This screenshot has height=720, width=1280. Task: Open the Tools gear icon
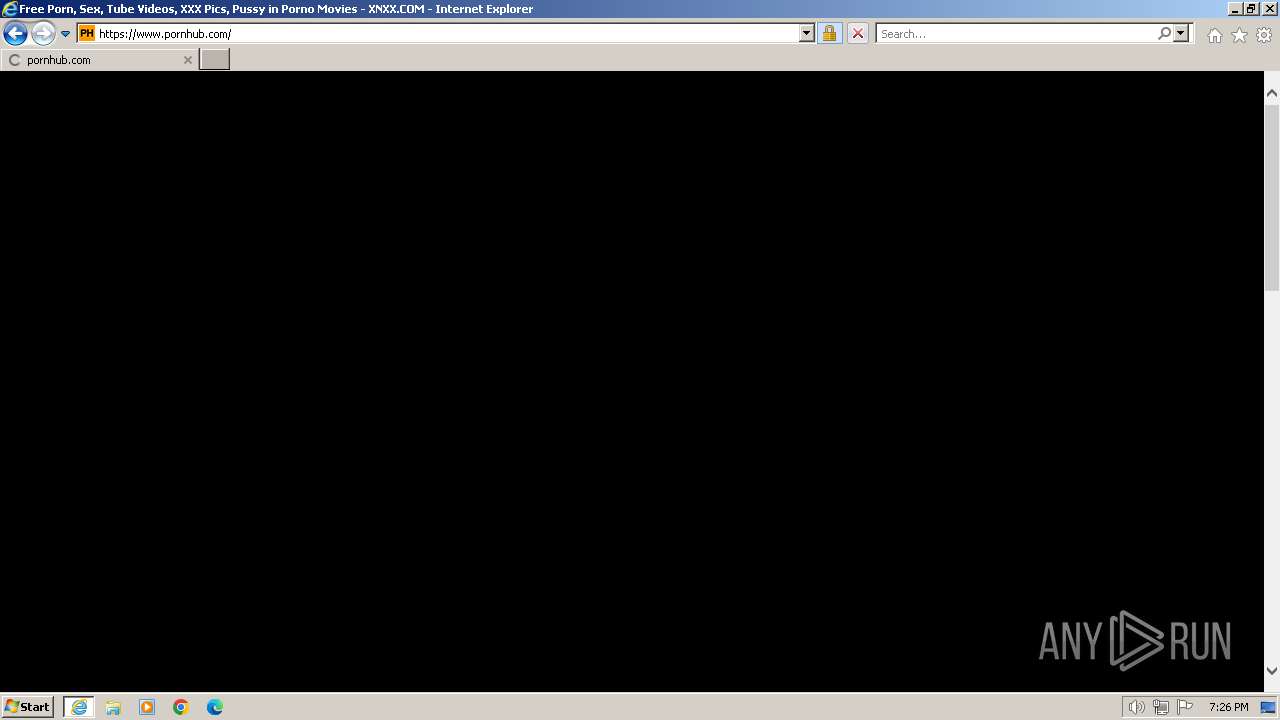click(1264, 35)
